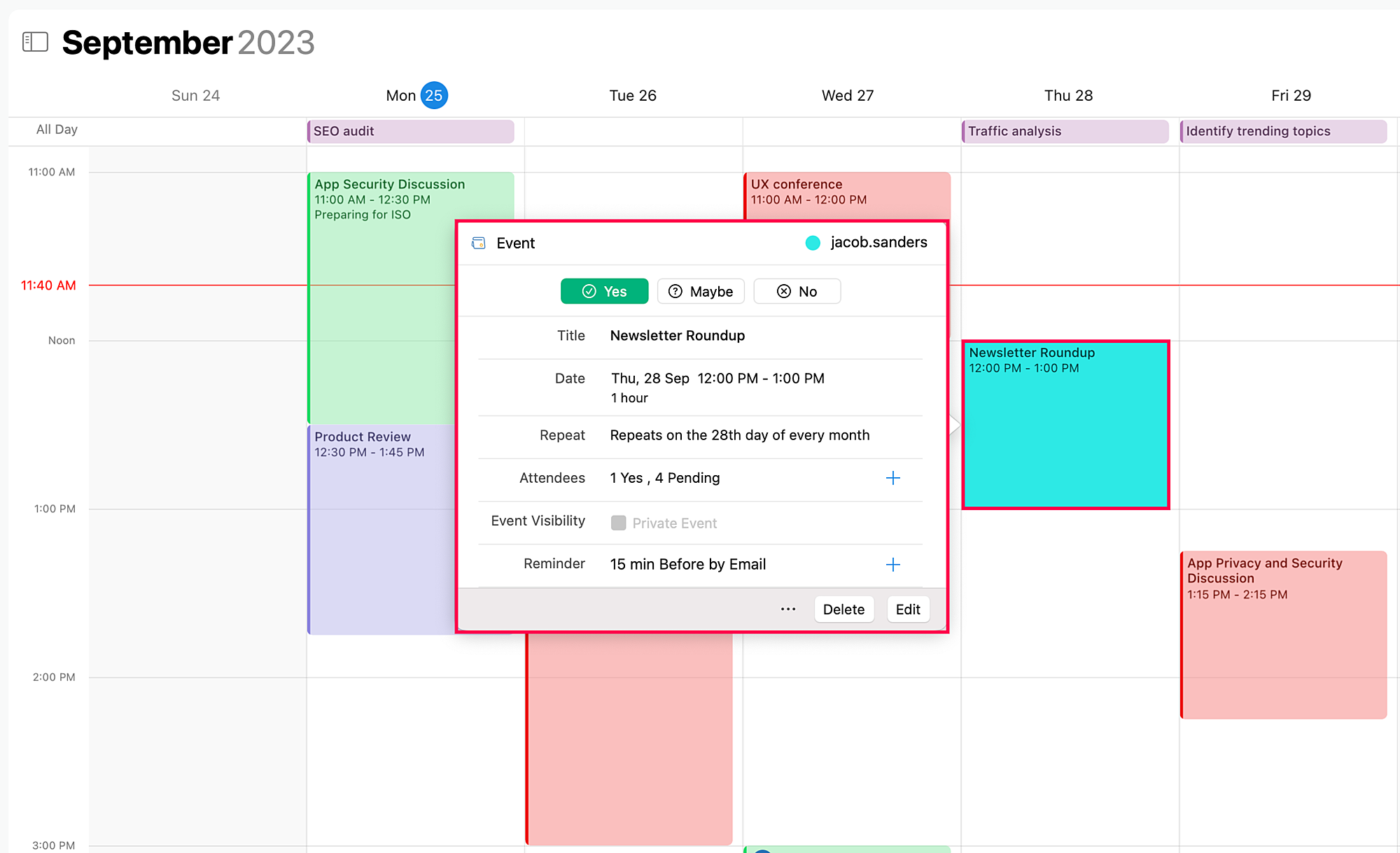This screenshot has width=1400, height=853.
Task: Open App Privacy and Security Discussion event
Action: pyautogui.click(x=1283, y=633)
